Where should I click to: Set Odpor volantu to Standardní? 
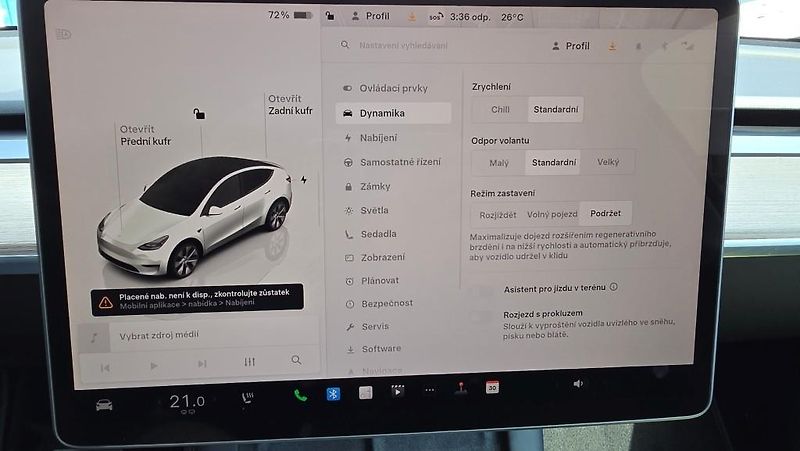tap(554, 162)
